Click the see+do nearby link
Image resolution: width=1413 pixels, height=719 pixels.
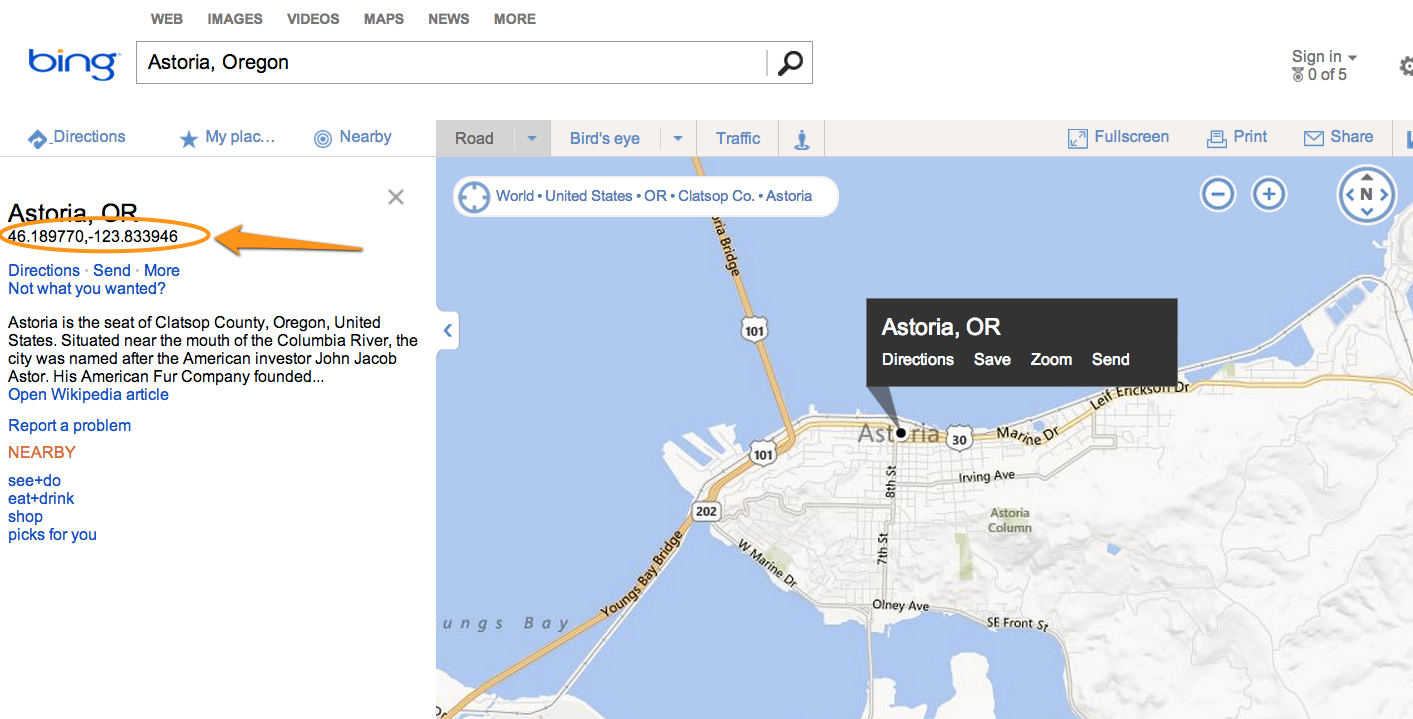pos(34,481)
